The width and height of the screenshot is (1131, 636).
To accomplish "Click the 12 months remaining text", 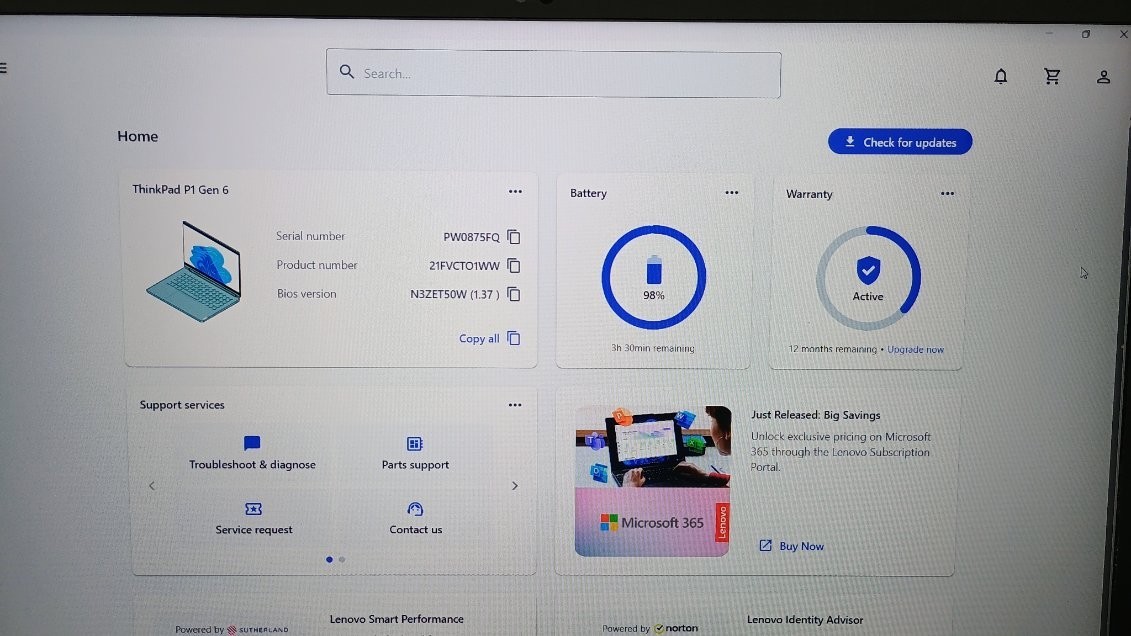I will point(832,349).
